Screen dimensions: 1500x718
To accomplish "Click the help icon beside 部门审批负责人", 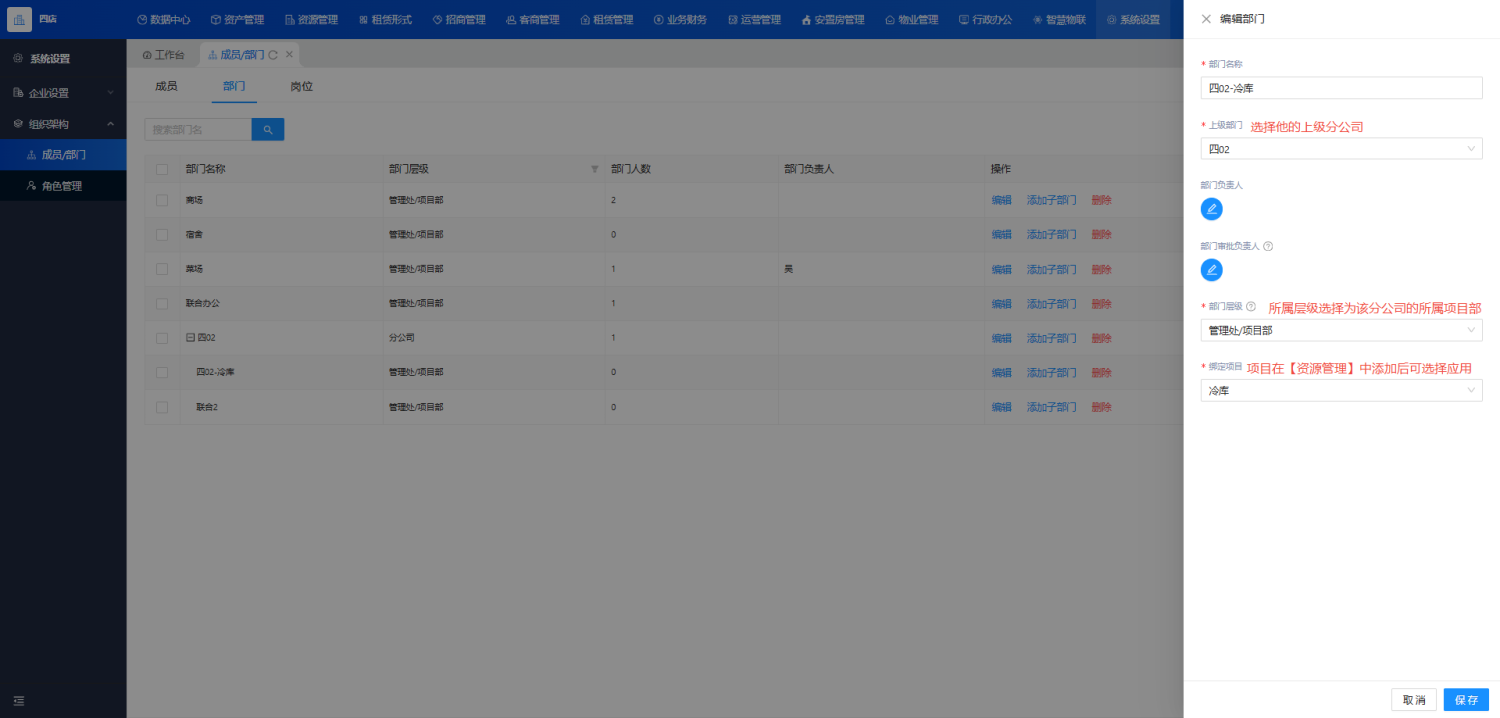I will click(x=1268, y=246).
